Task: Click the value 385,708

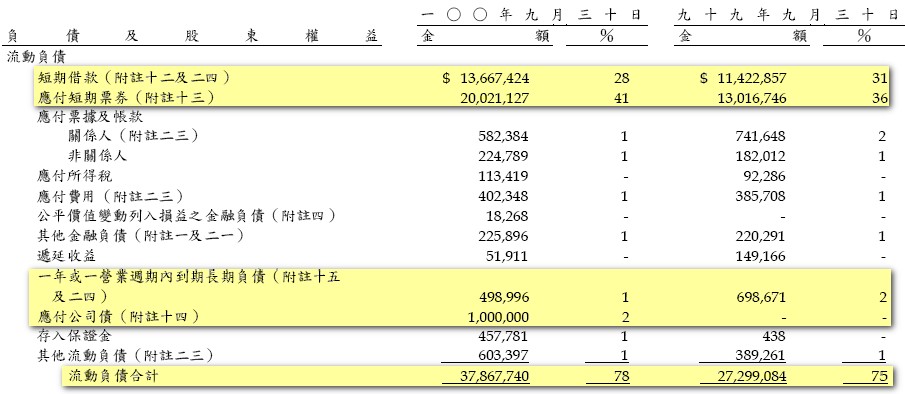Action: (x=761, y=197)
